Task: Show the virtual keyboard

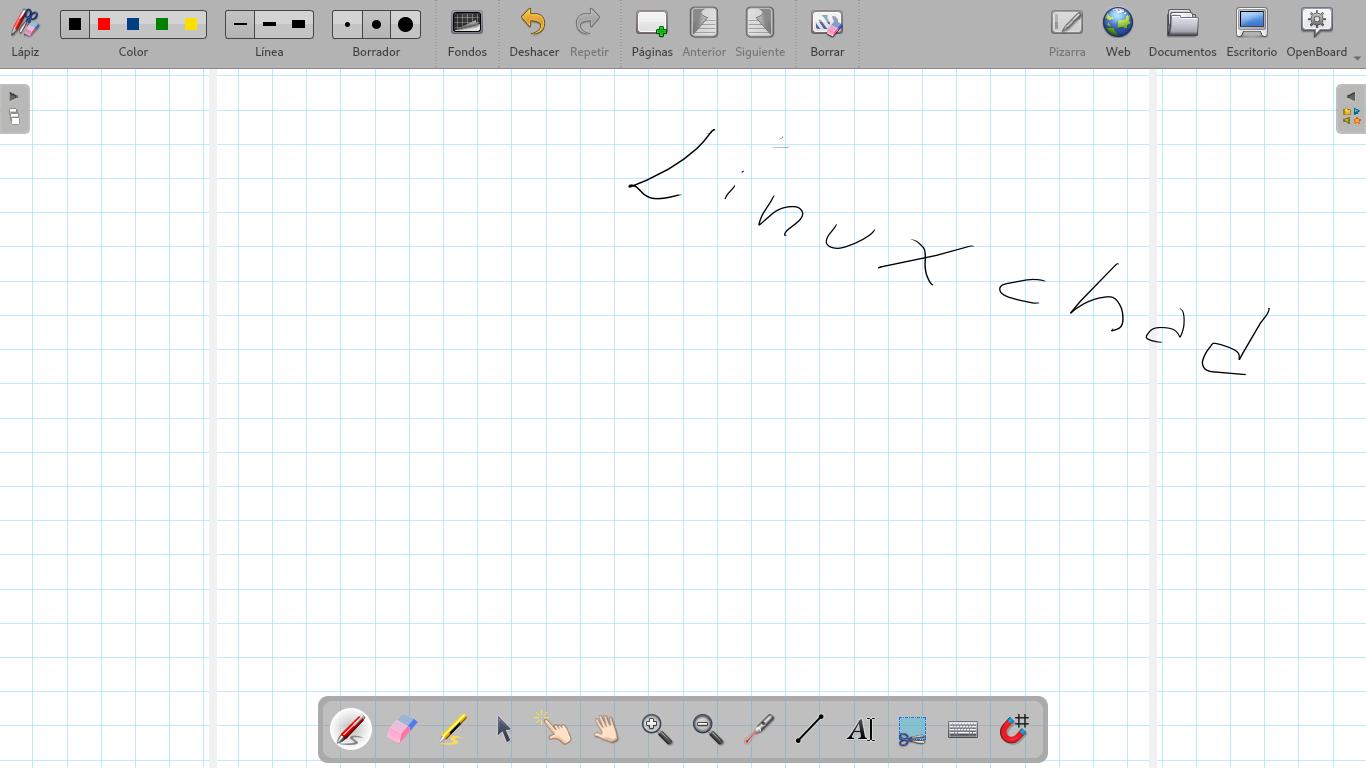Action: (963, 729)
